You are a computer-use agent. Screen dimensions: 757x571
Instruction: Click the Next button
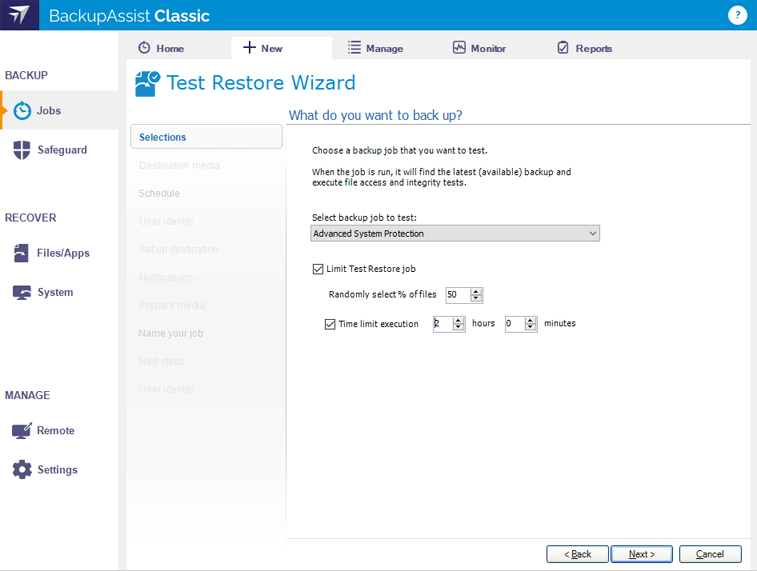point(642,554)
